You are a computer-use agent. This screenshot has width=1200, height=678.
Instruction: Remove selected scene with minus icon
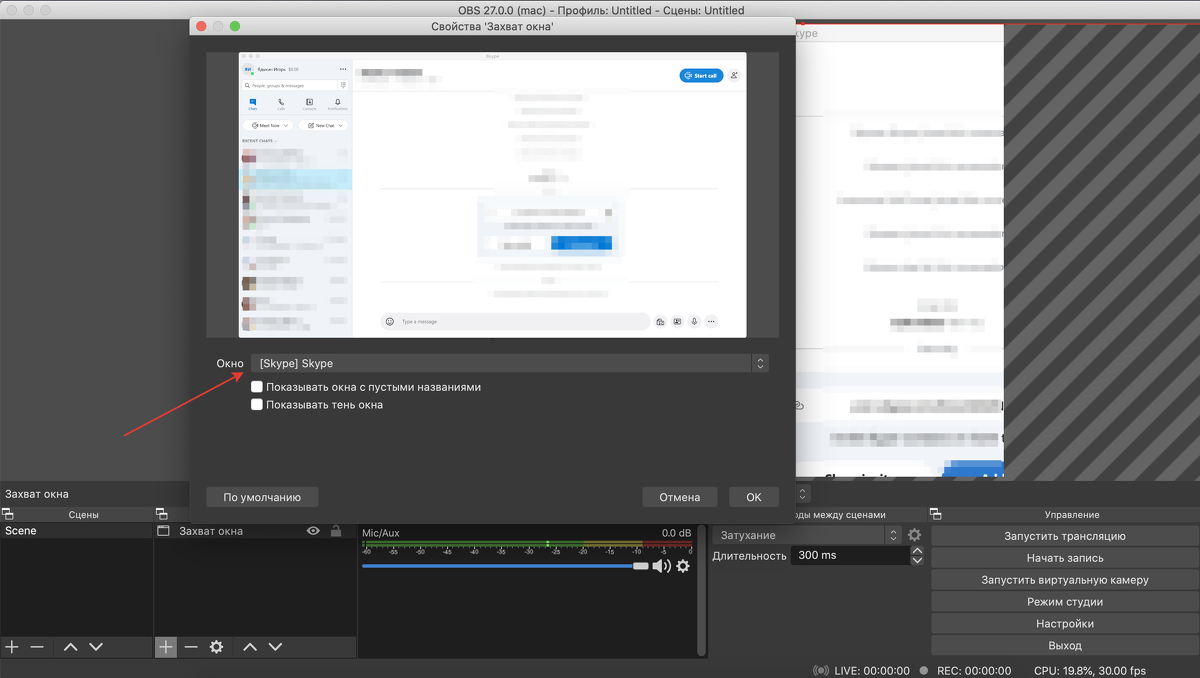click(37, 647)
